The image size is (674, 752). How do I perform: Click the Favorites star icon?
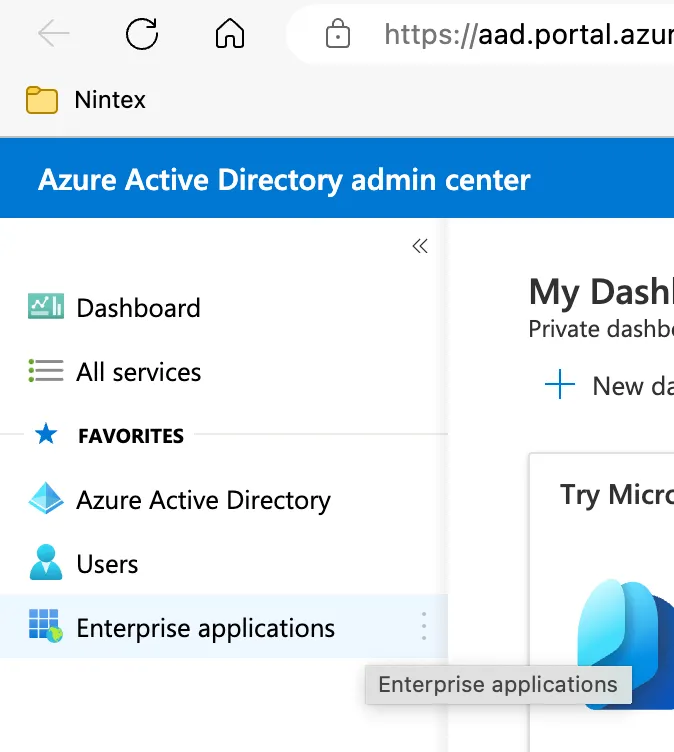[46, 434]
